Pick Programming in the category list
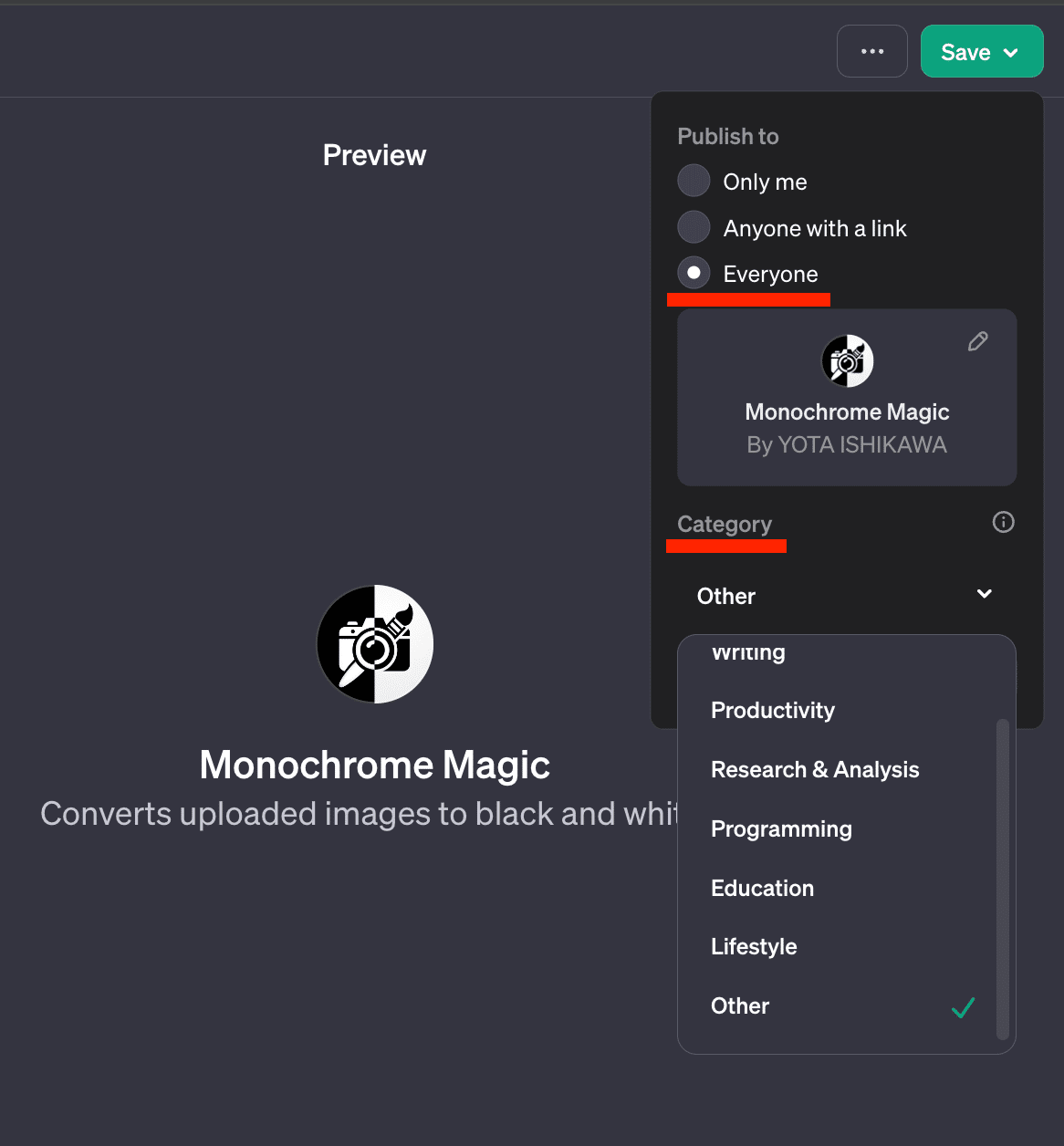Viewport: 1064px width, 1146px height. click(781, 828)
